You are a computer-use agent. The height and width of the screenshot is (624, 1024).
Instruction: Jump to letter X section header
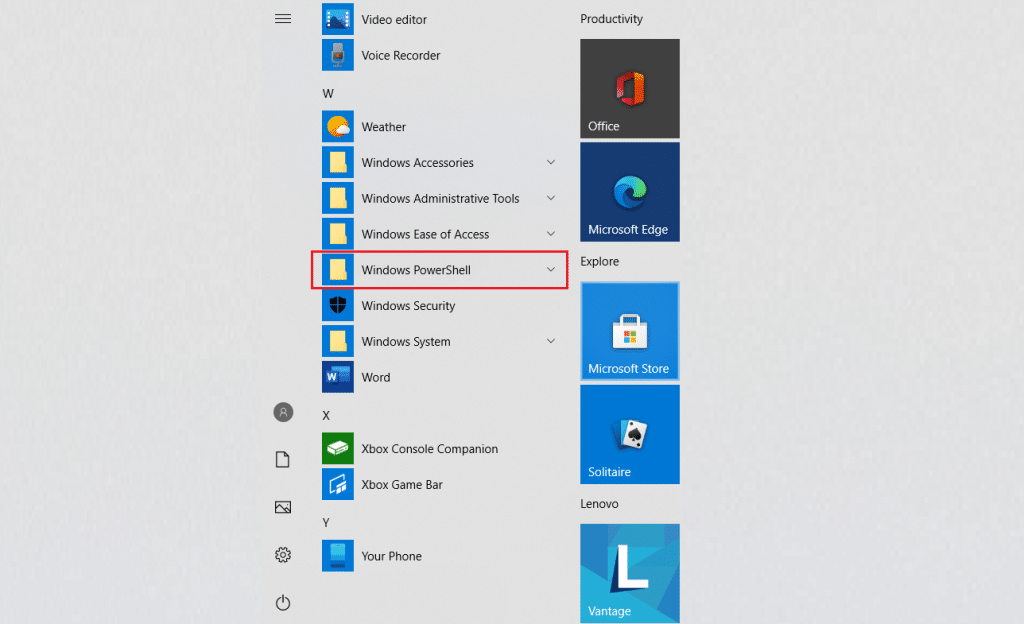coord(327,416)
